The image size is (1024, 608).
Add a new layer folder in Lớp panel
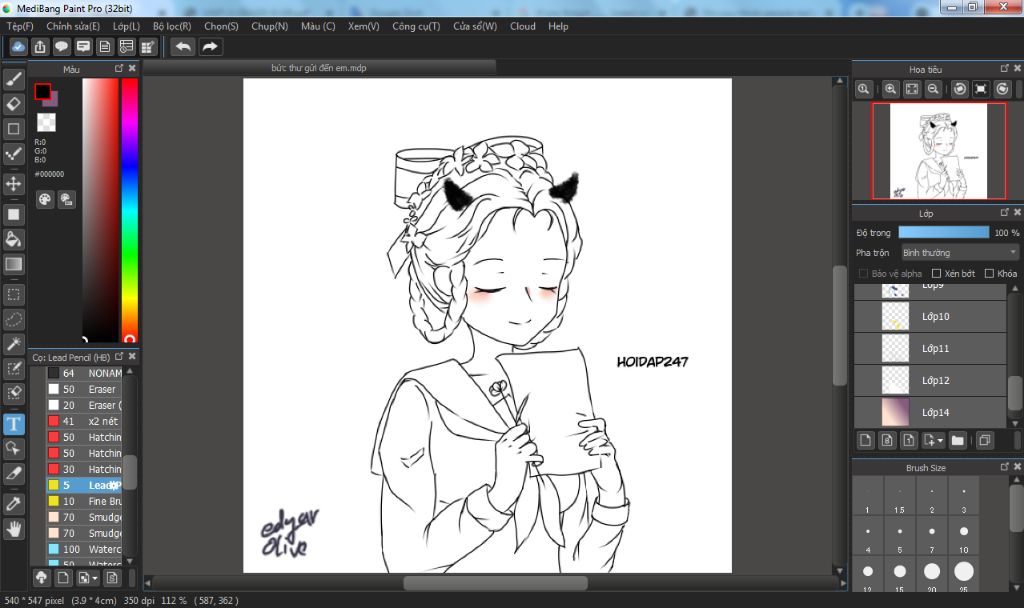[957, 441]
